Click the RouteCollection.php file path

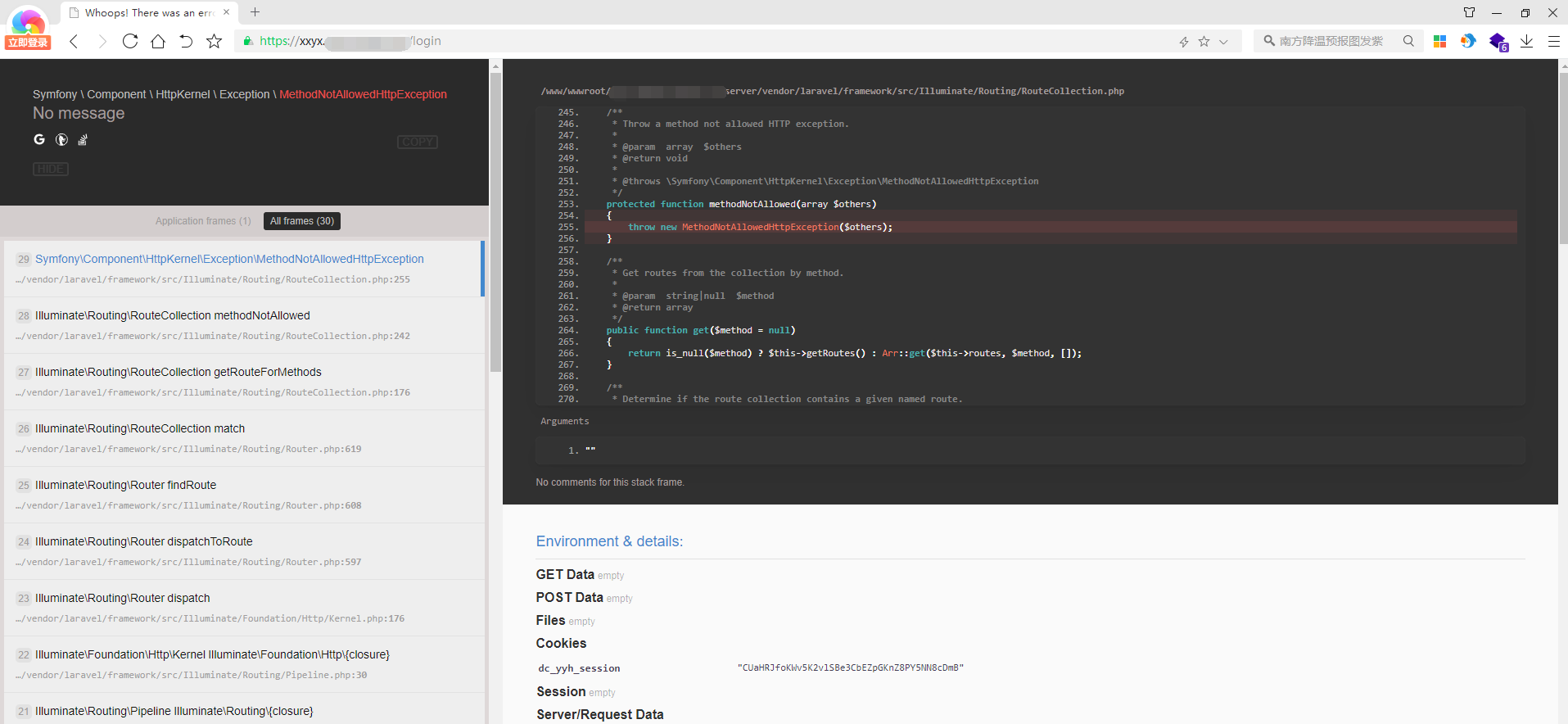[832, 91]
